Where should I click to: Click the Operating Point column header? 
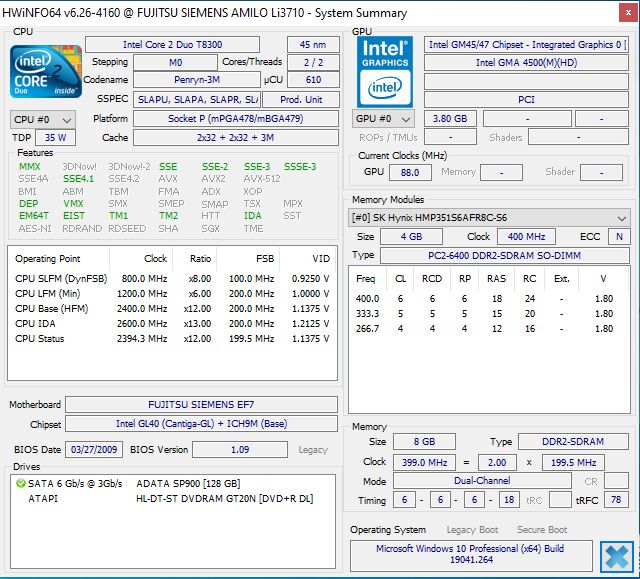59,259
